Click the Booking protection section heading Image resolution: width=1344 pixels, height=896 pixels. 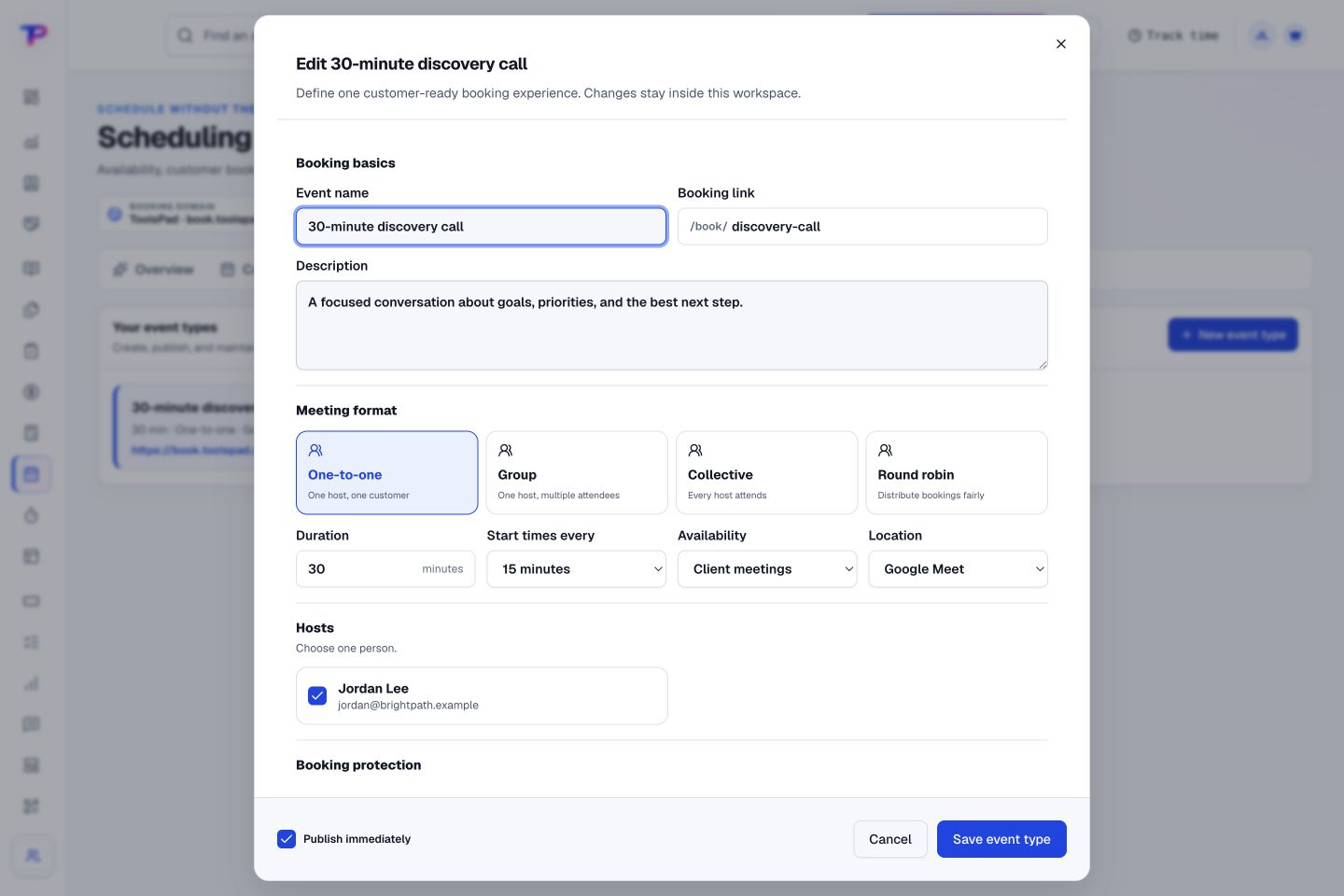pyautogui.click(x=358, y=765)
